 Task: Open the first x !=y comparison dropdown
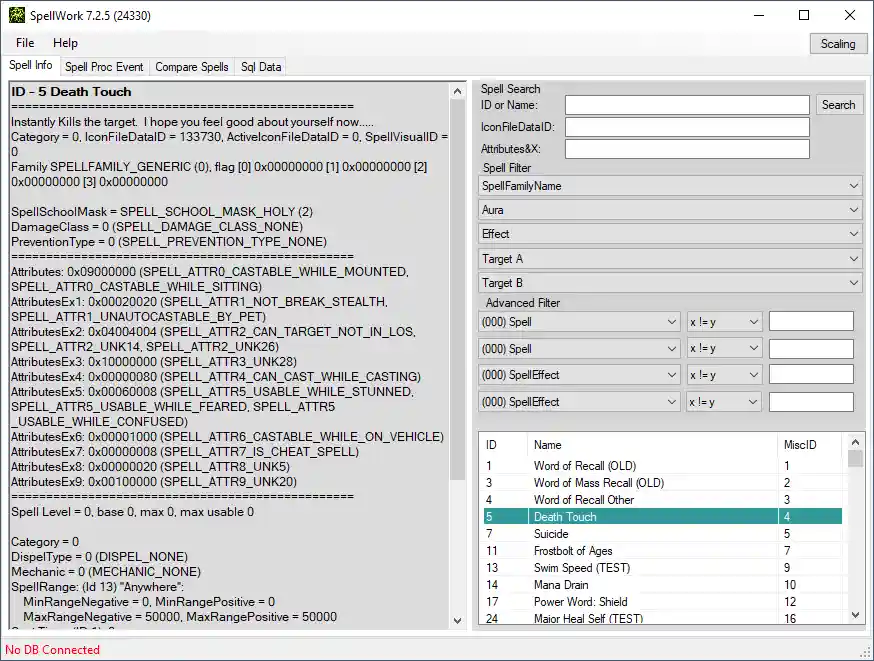tap(724, 320)
